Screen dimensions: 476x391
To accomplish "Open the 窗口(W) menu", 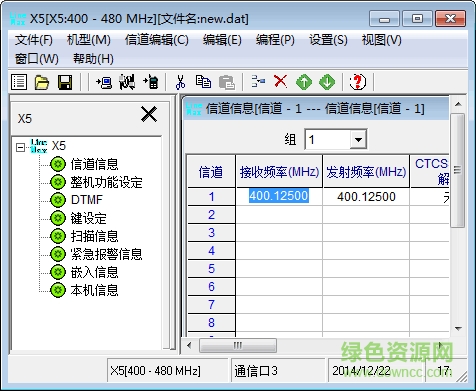I will tap(36, 59).
